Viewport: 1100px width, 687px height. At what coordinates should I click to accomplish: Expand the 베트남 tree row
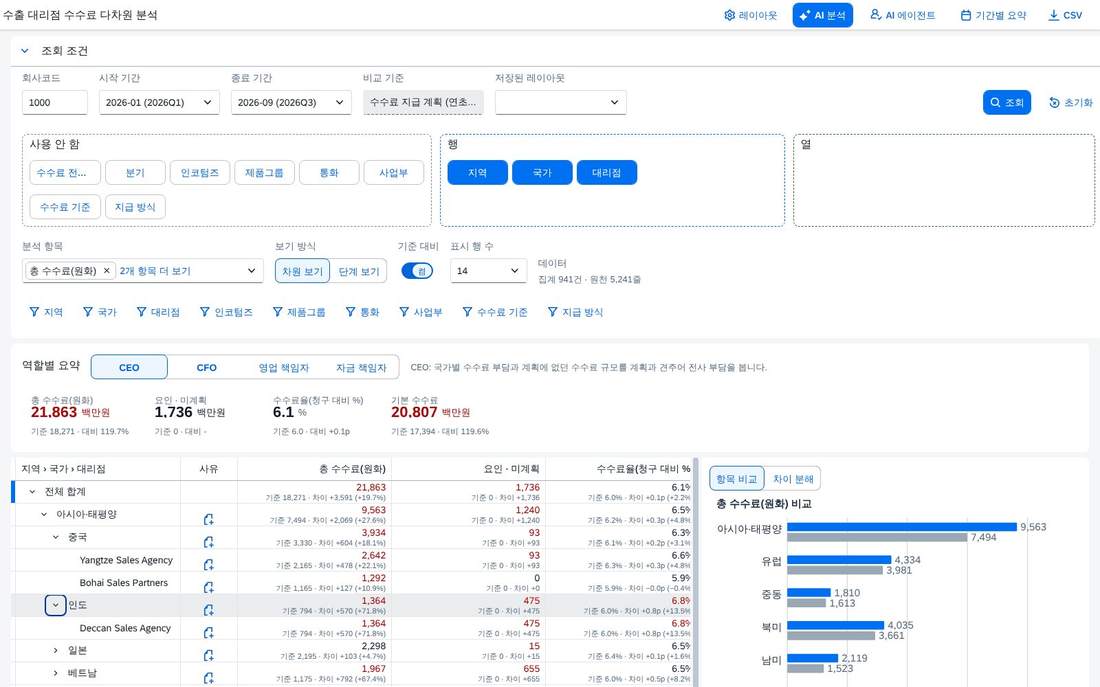click(x=55, y=673)
